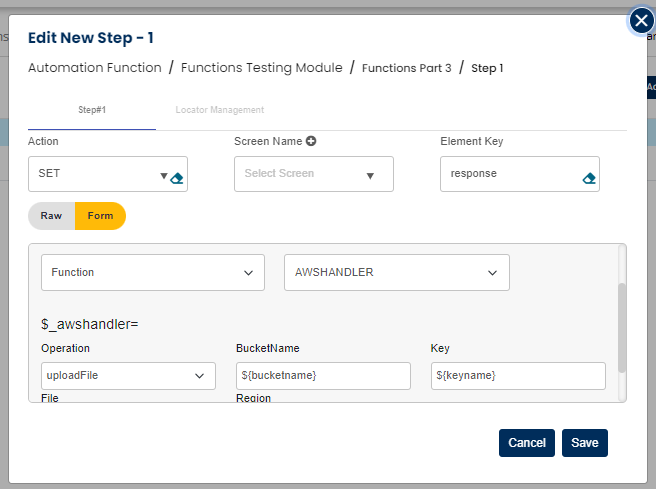
Task: Select the Step#1 tab
Action: point(92,109)
